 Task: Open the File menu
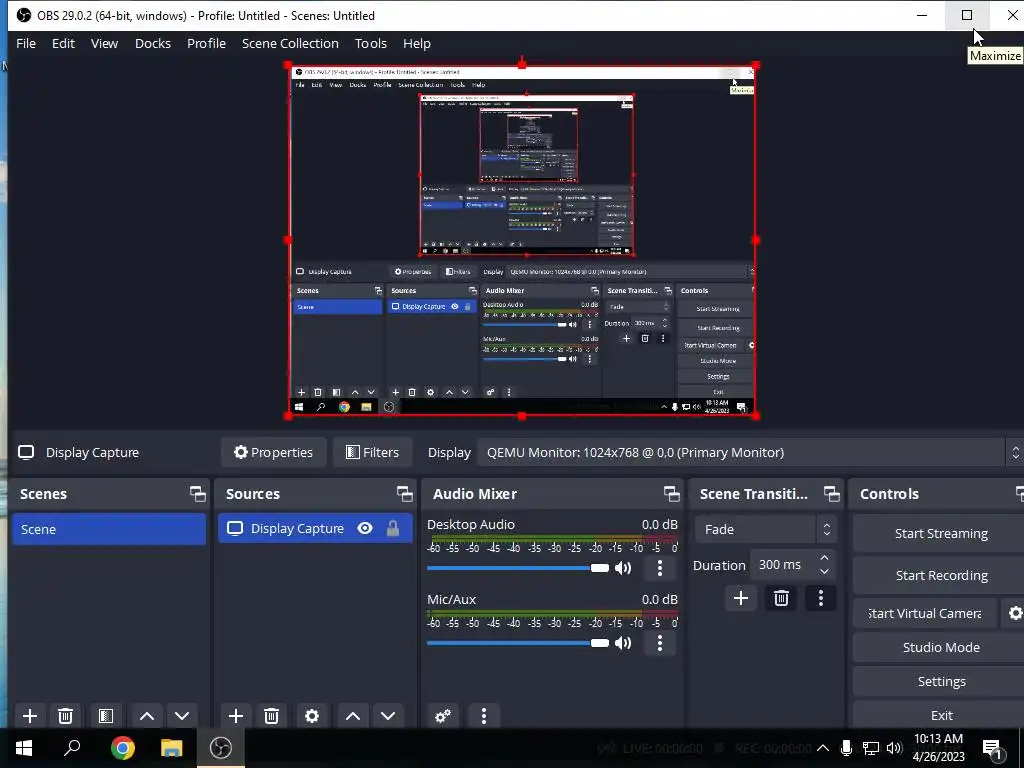(26, 43)
